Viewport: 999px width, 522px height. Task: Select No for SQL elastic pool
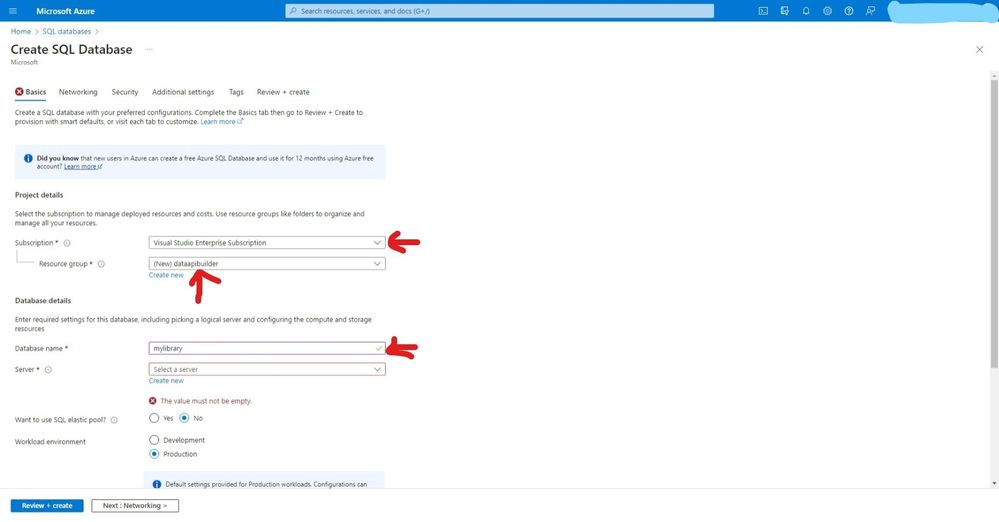tap(184, 418)
